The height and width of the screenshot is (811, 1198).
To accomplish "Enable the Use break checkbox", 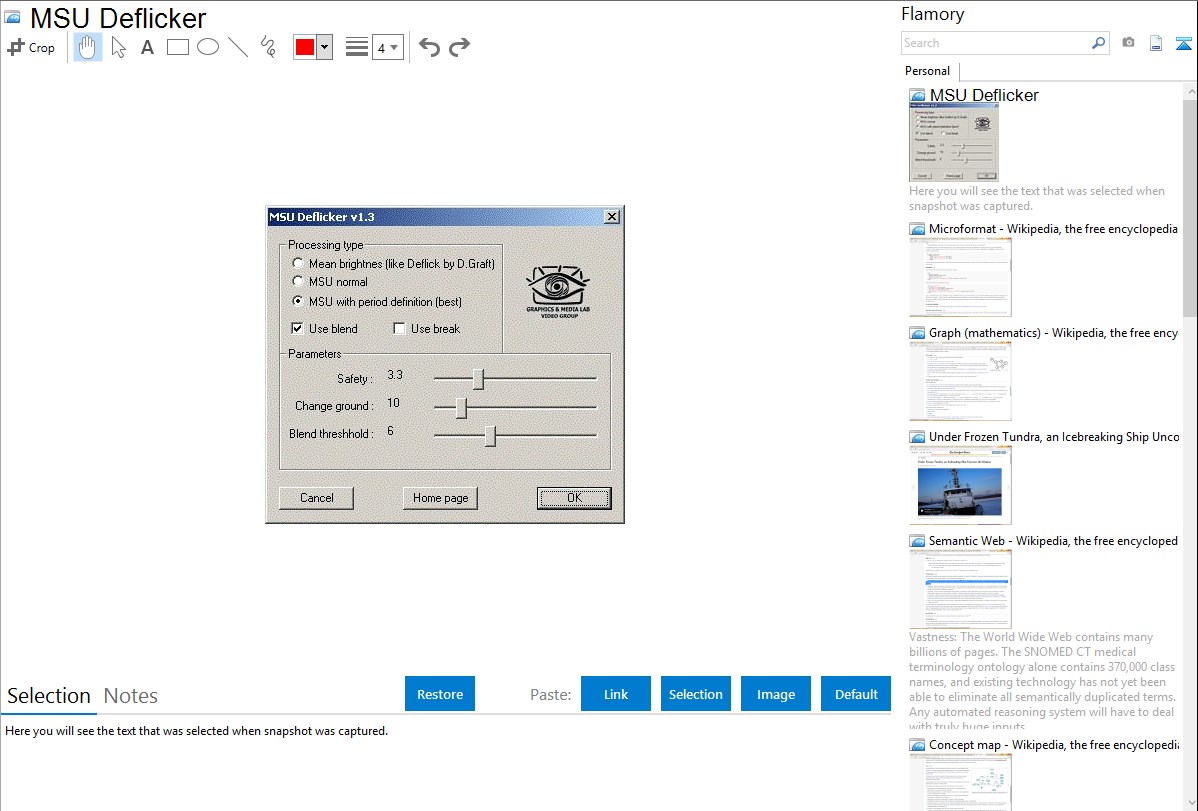I will tap(400, 329).
